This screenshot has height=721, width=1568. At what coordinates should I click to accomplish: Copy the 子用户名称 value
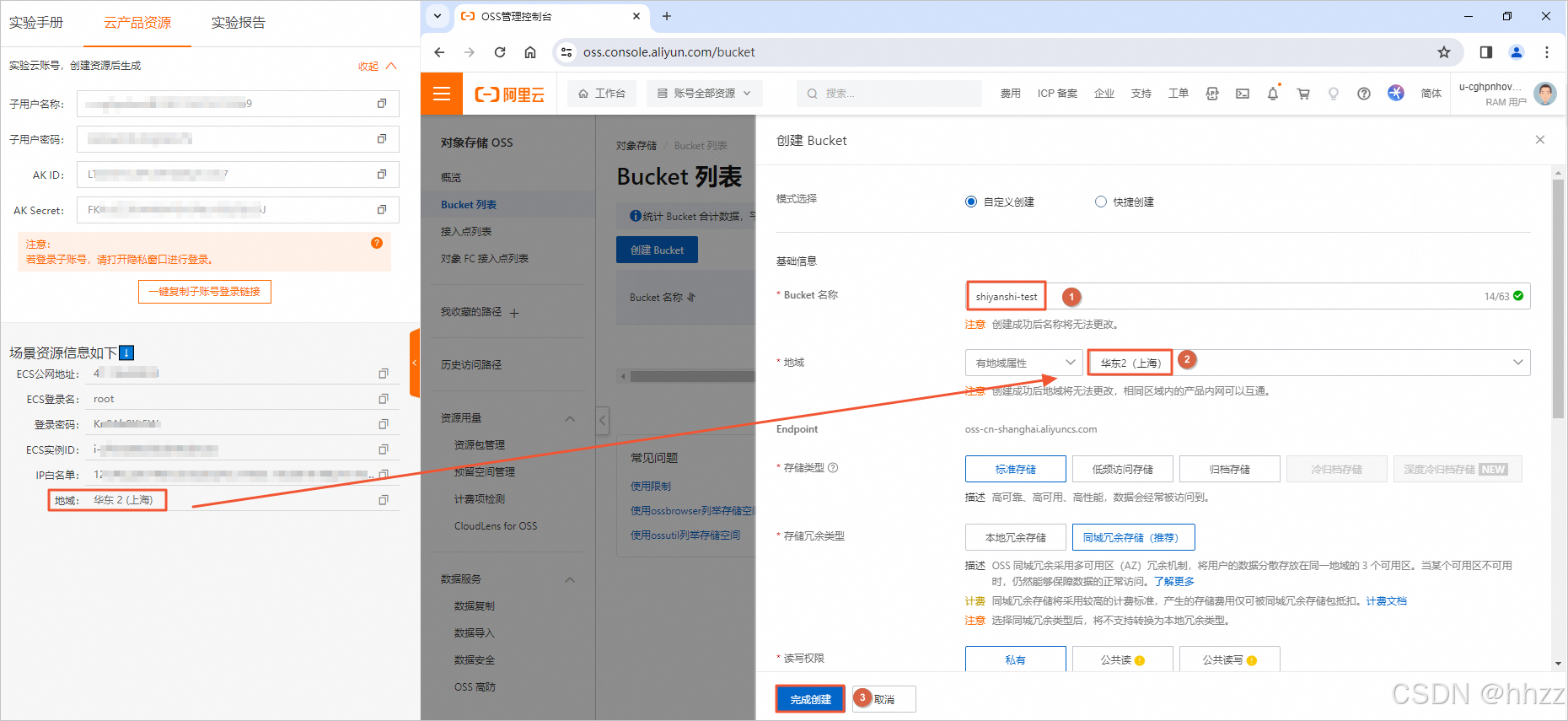[x=382, y=104]
